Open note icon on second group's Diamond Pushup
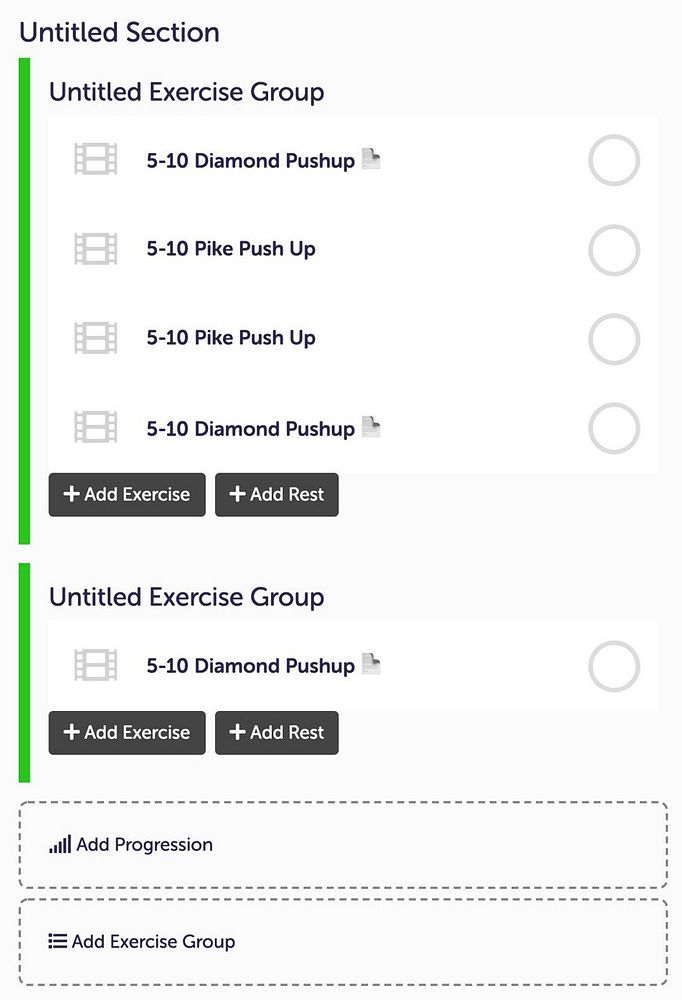The height and width of the screenshot is (1000, 682). [x=371, y=664]
